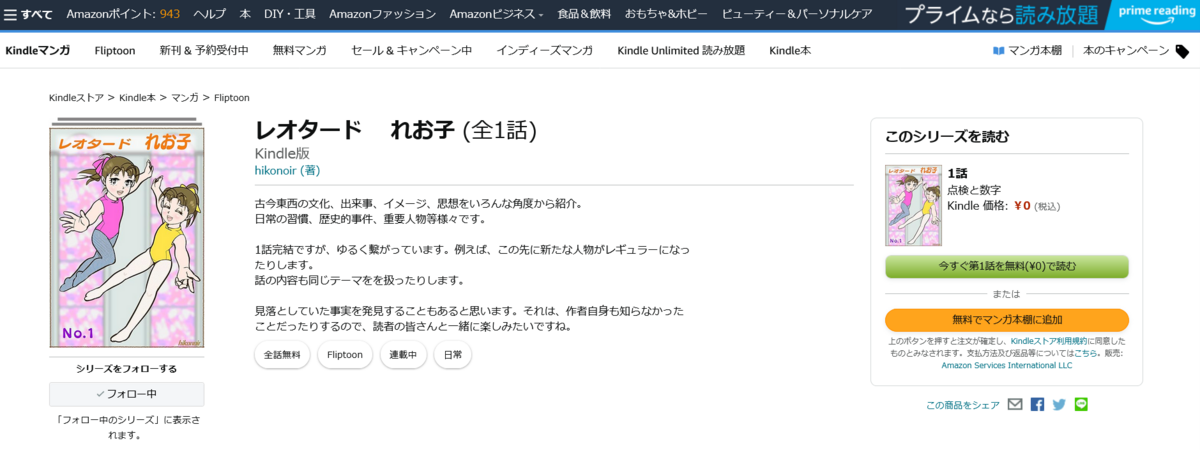Share this item on Twitter

point(1059,405)
